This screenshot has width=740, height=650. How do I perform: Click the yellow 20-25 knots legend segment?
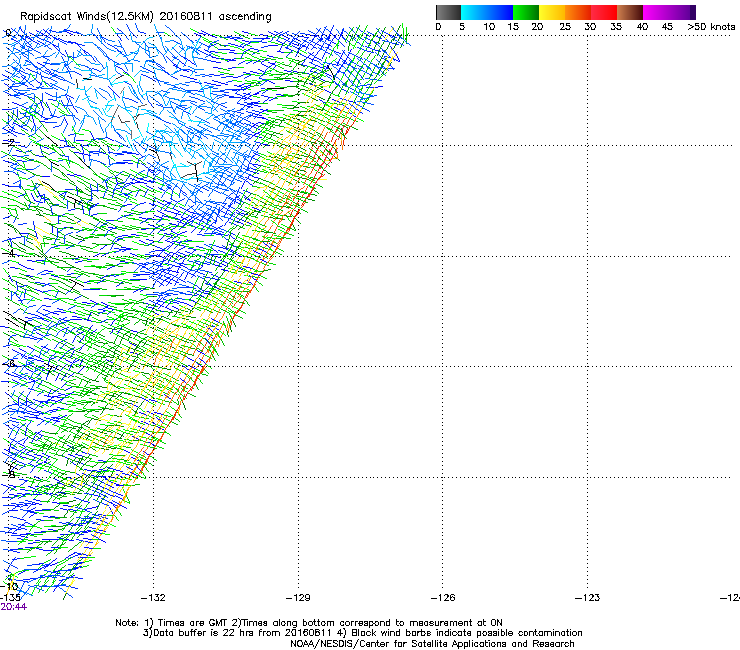click(x=552, y=12)
